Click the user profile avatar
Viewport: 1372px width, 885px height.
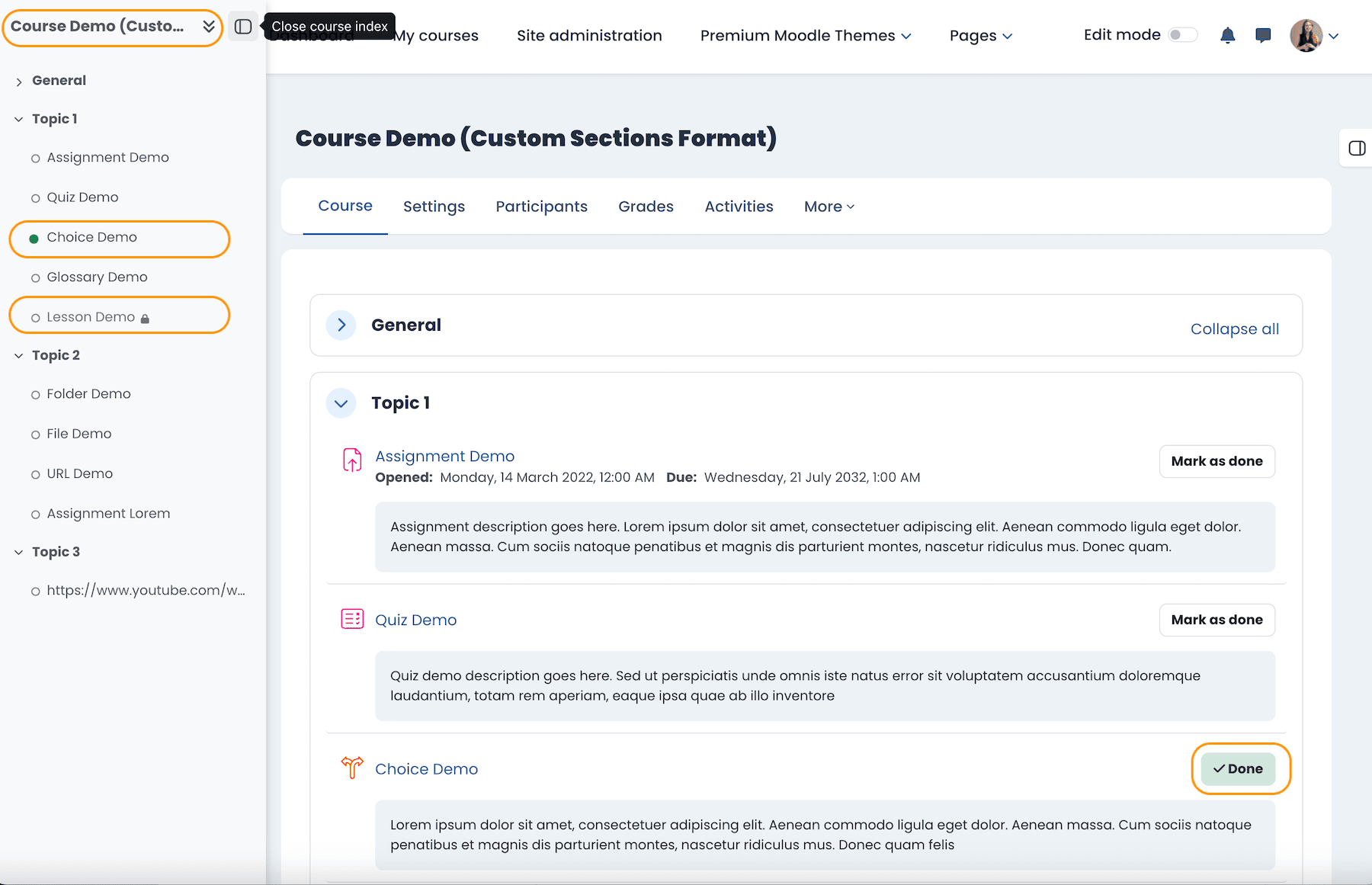tap(1306, 36)
